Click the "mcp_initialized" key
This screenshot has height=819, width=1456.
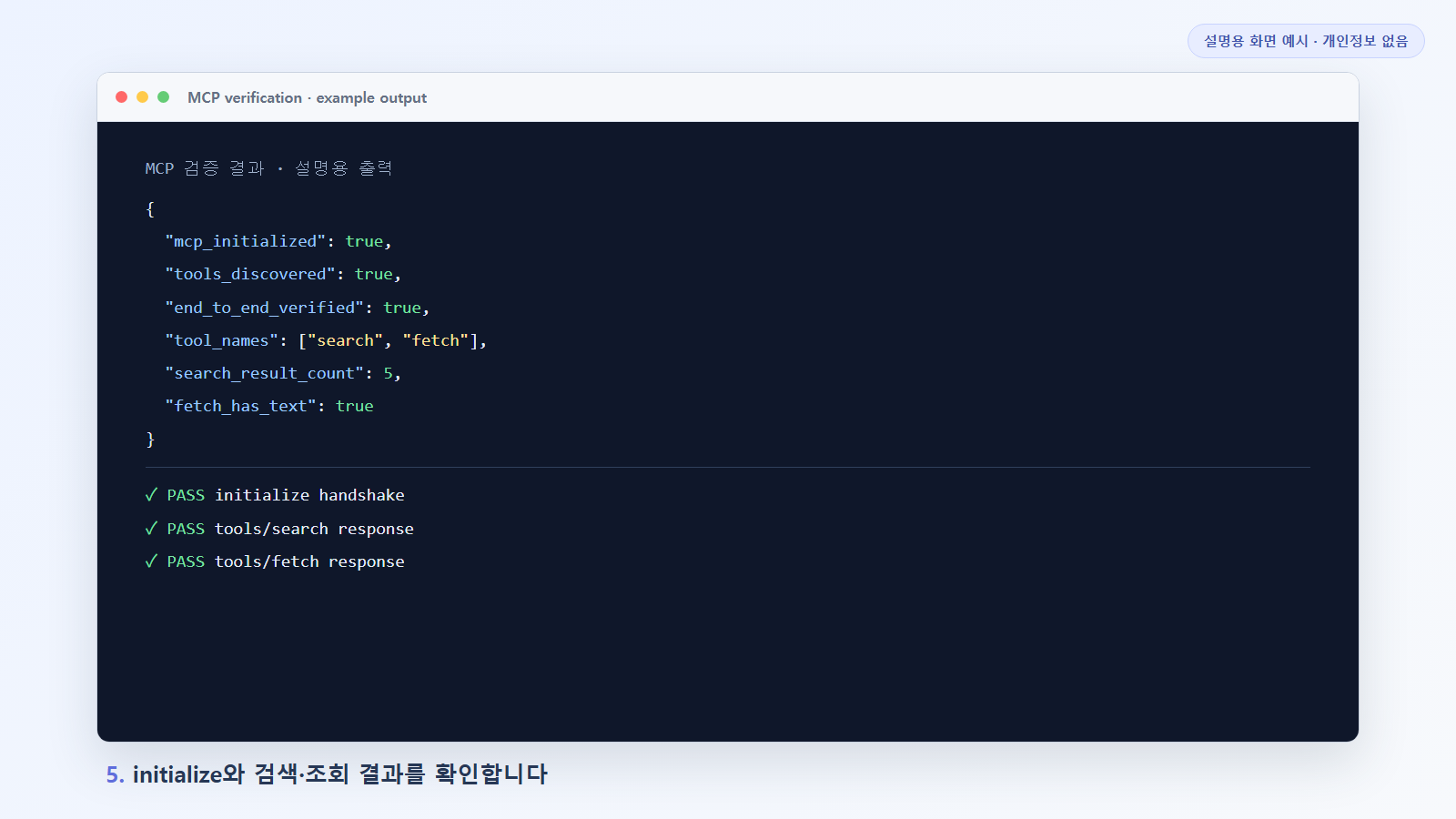tap(245, 241)
